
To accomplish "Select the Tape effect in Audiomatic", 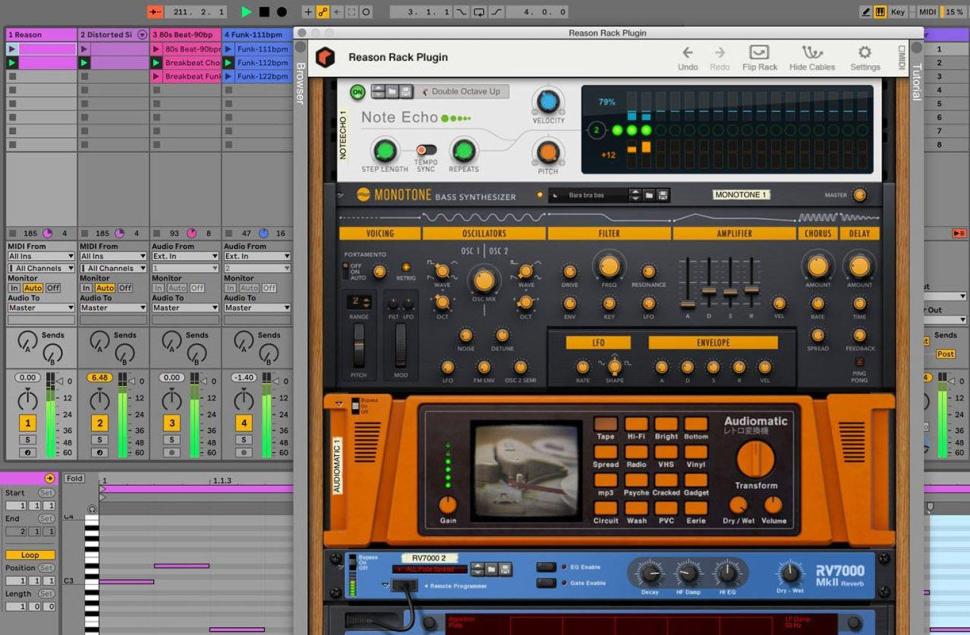I will tap(605, 424).
